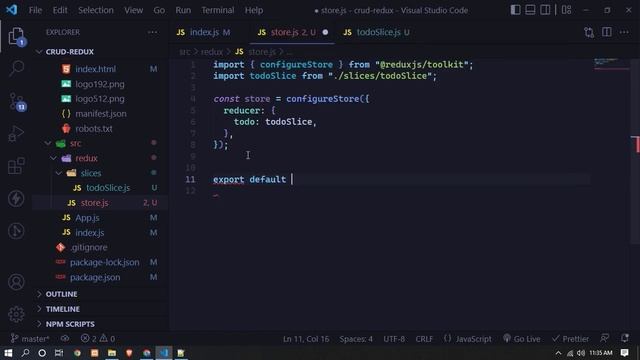Image resolution: width=640 pixels, height=360 pixels.
Task: Open the Windows action center icon
Action: (x=624, y=353)
